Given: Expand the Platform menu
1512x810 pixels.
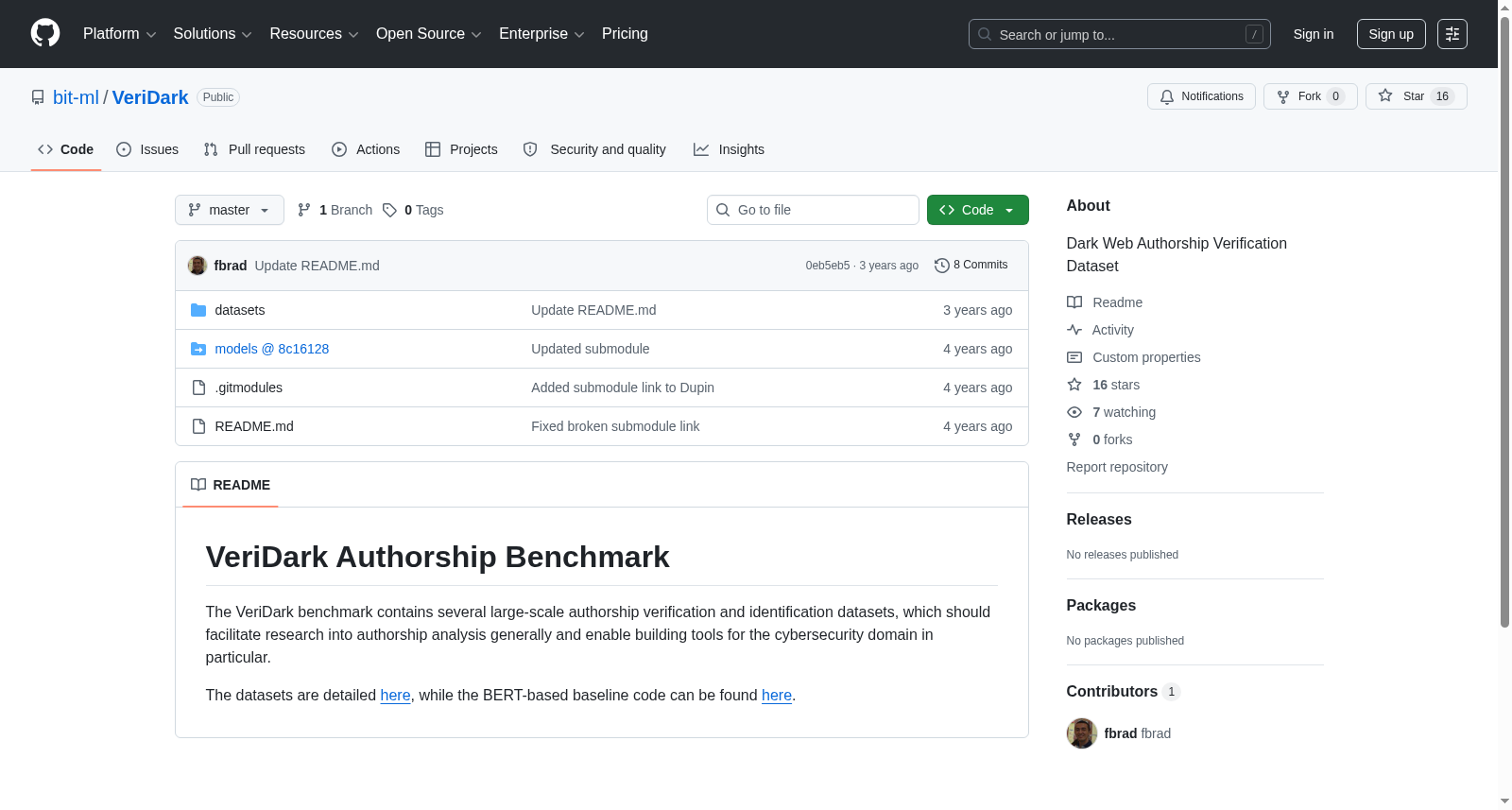Looking at the screenshot, I should [x=119, y=34].
